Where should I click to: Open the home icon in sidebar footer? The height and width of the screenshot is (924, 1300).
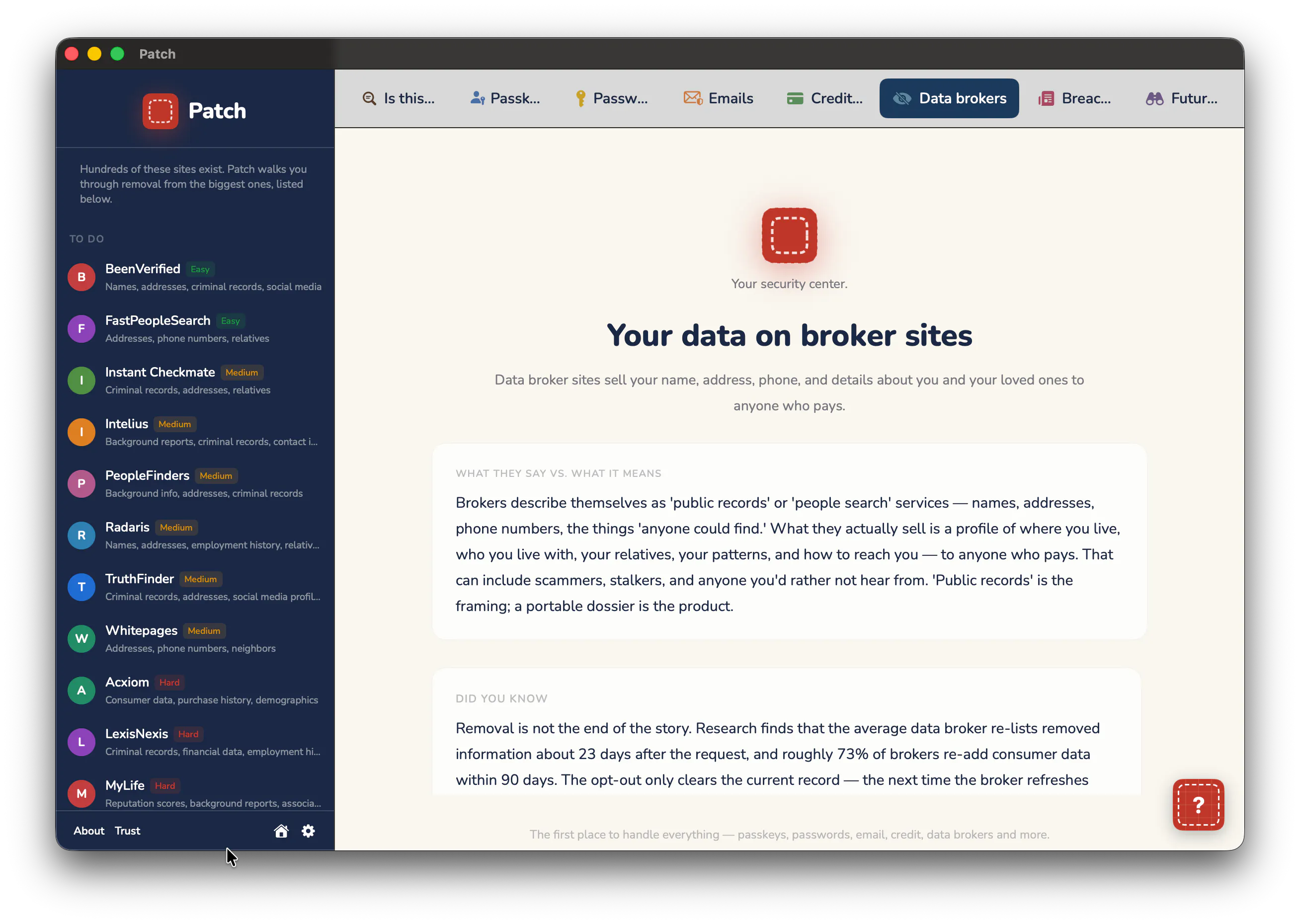coord(281,831)
